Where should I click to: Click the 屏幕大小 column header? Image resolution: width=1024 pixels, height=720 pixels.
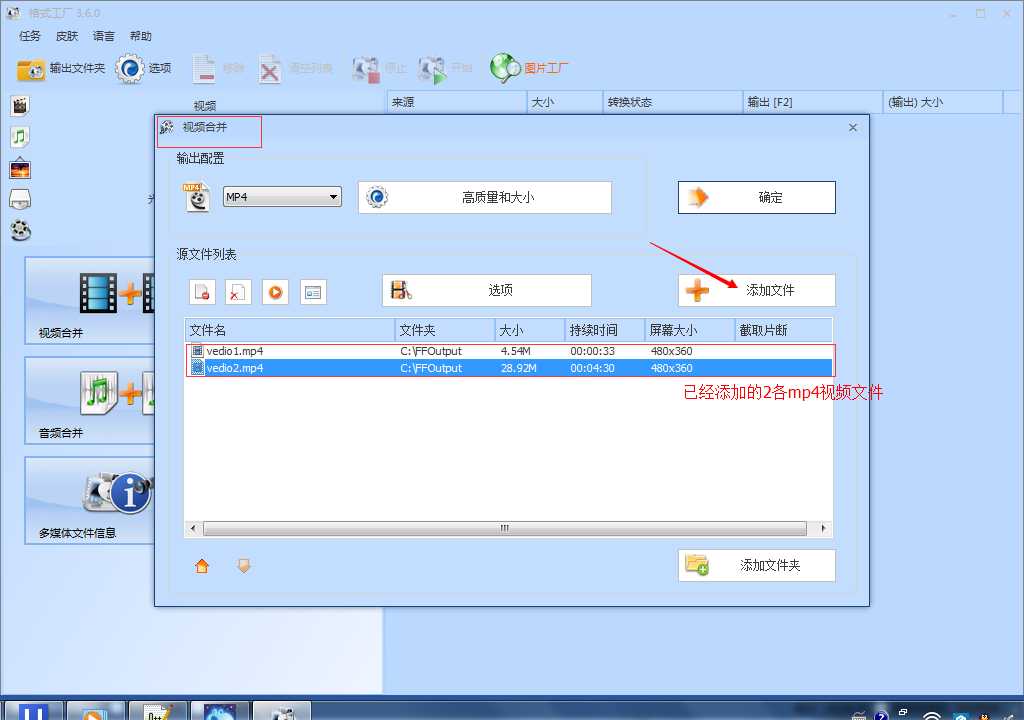pyautogui.click(x=690, y=330)
